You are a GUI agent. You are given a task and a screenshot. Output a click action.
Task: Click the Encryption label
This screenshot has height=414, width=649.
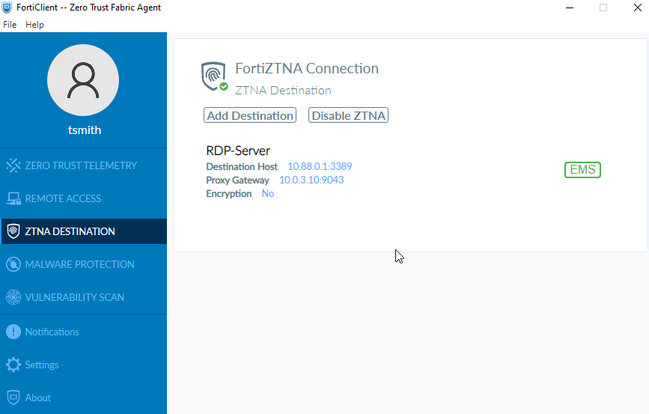coord(229,194)
